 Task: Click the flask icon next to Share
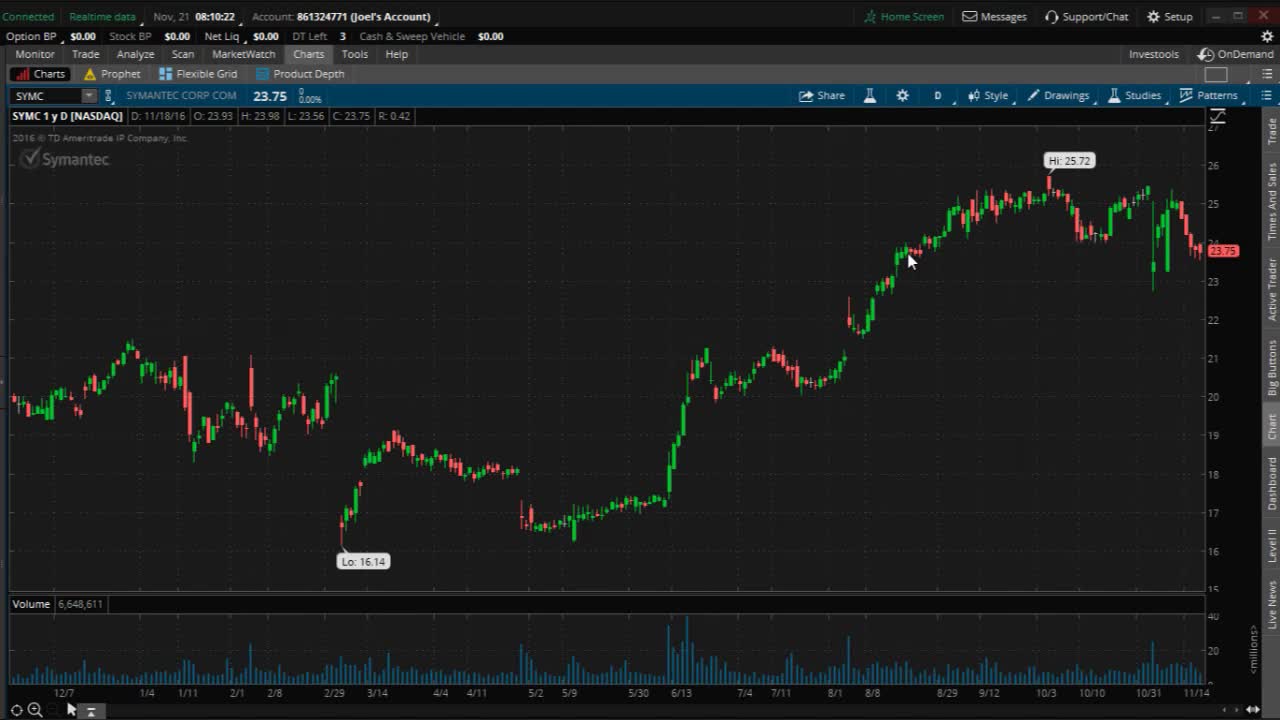click(870, 96)
